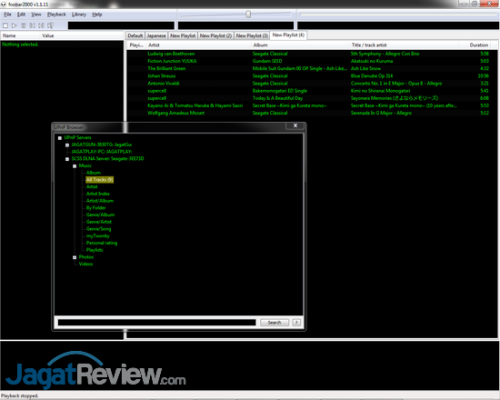Close the UPnP Browser window

(295, 126)
